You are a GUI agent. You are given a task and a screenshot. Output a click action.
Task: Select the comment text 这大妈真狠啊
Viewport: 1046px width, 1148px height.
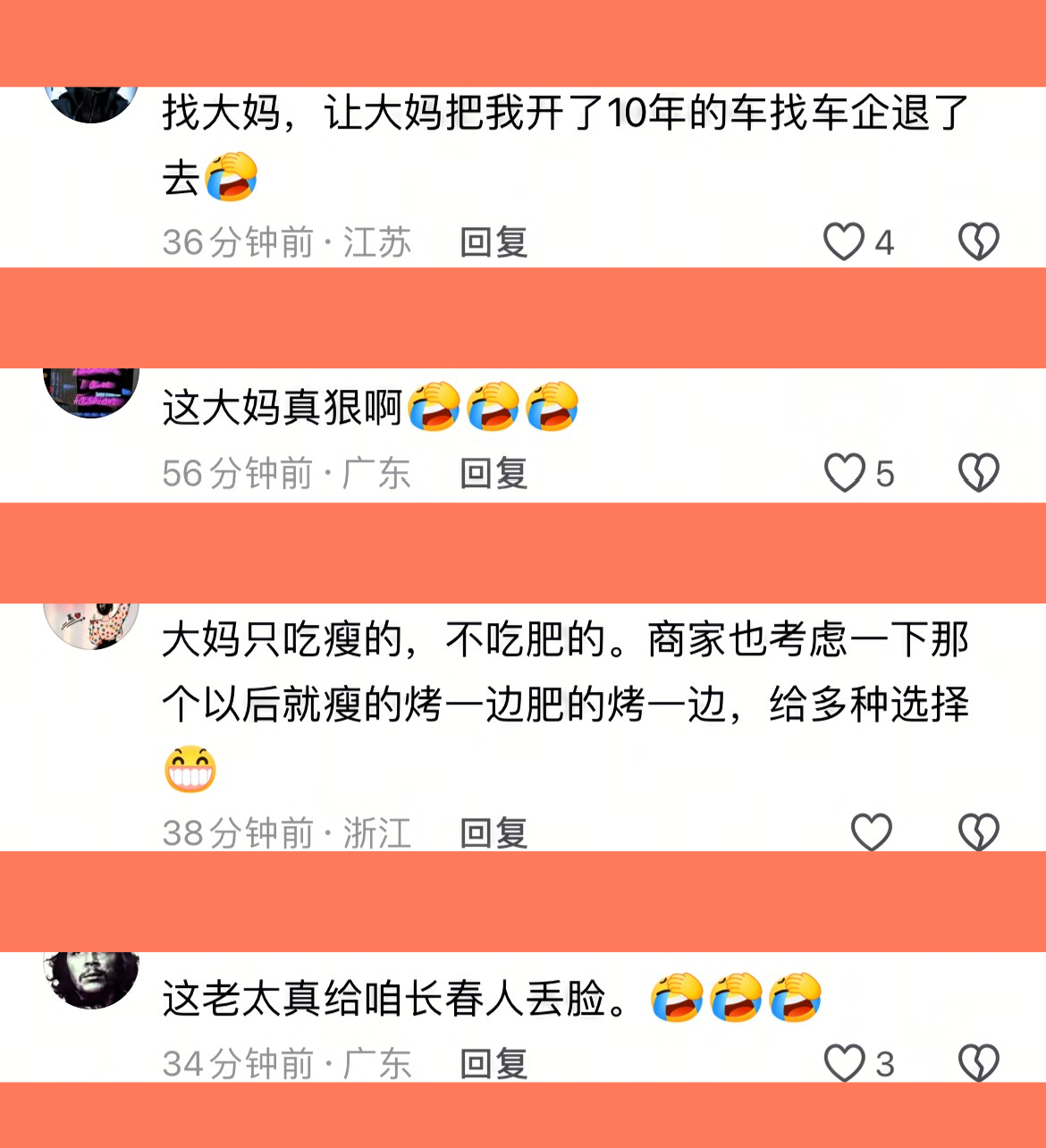(x=283, y=408)
